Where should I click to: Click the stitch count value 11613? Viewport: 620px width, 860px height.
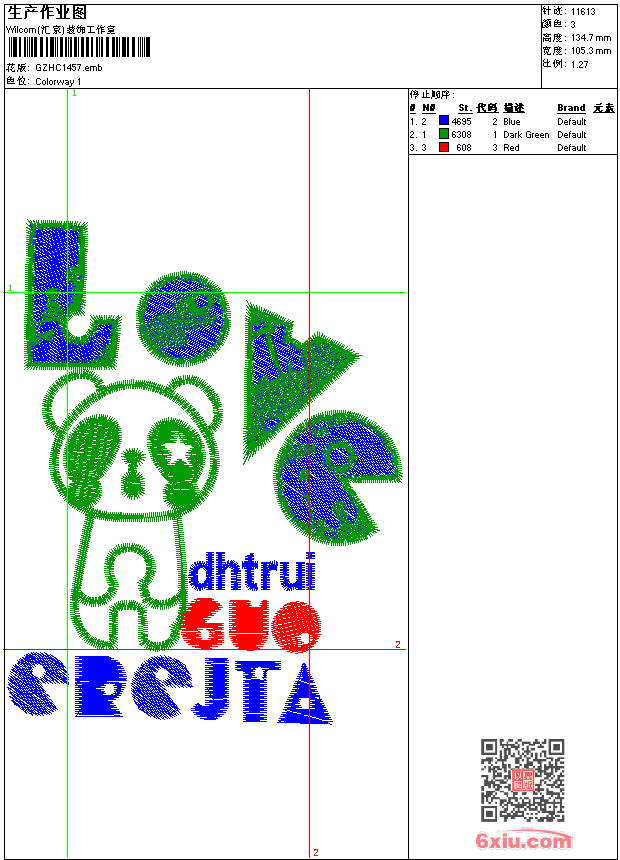pyautogui.click(x=583, y=12)
